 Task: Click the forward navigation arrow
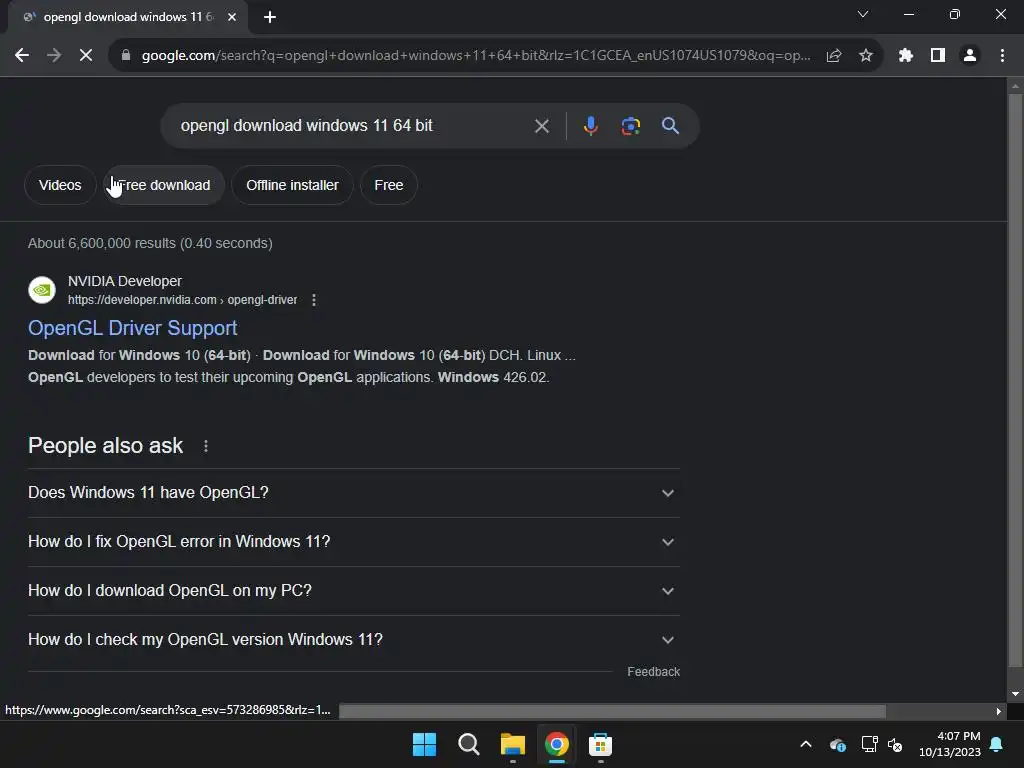click(x=54, y=56)
